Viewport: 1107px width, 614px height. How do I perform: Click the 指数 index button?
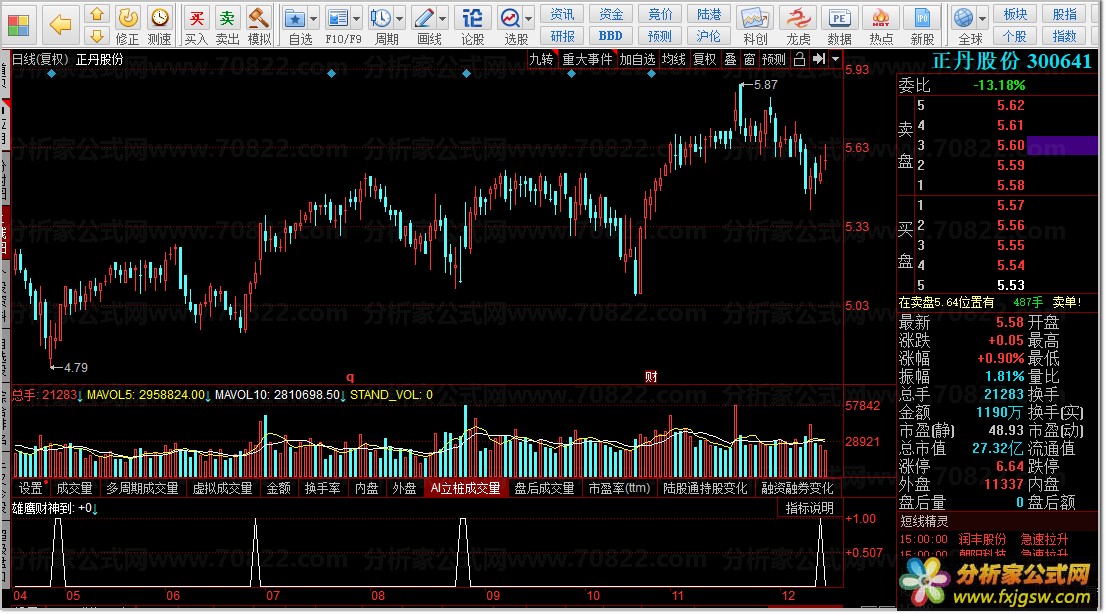click(1065, 36)
